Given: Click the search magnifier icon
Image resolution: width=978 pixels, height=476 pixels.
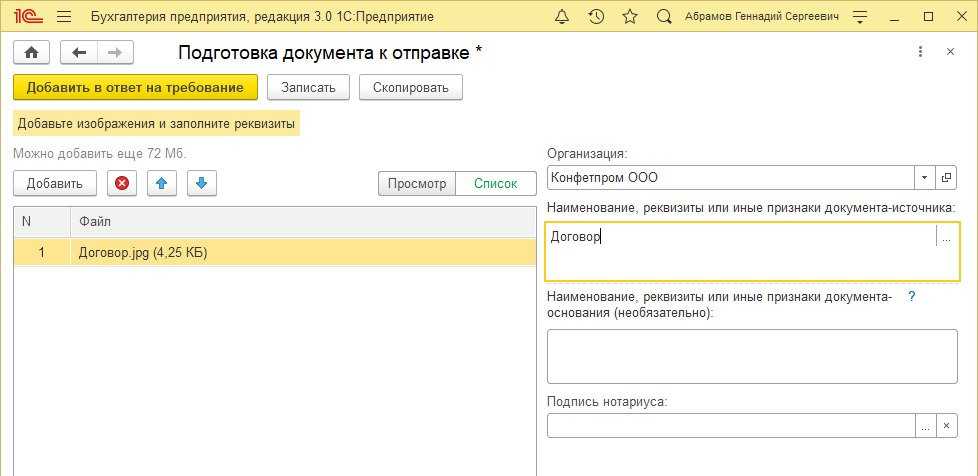Looking at the screenshot, I should click(664, 17).
